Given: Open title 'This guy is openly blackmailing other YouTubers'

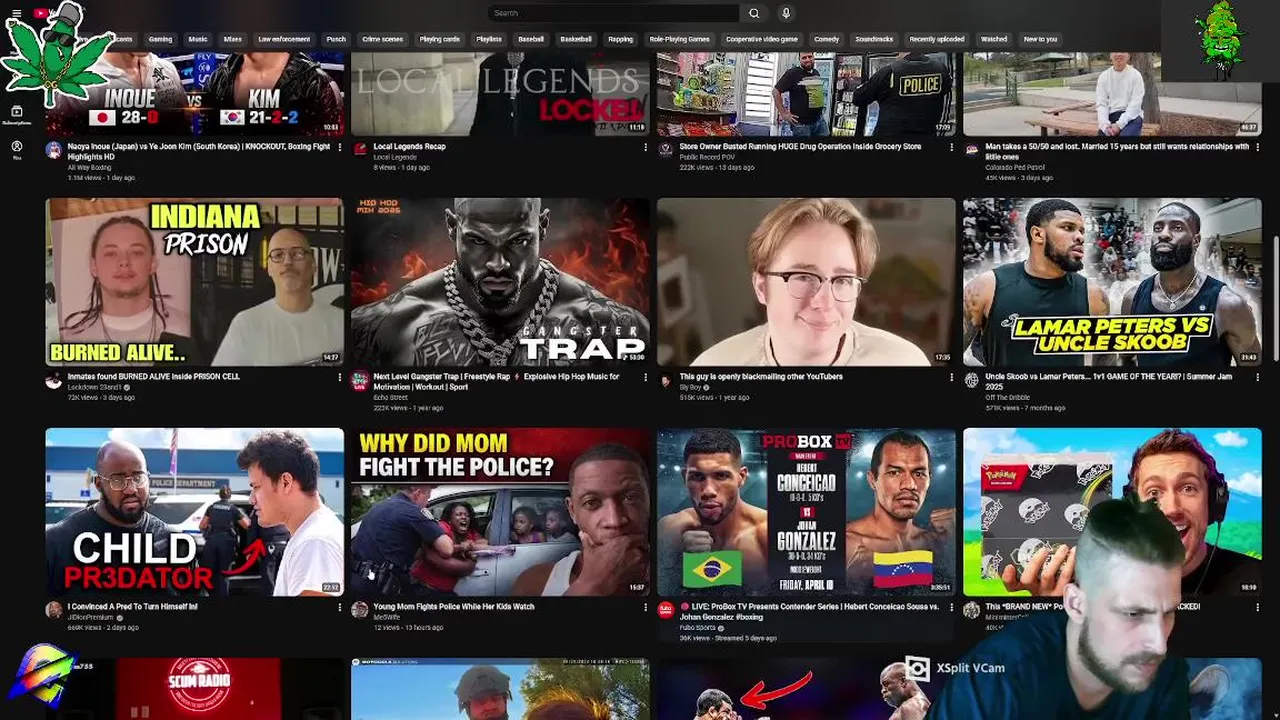Looking at the screenshot, I should [761, 377].
